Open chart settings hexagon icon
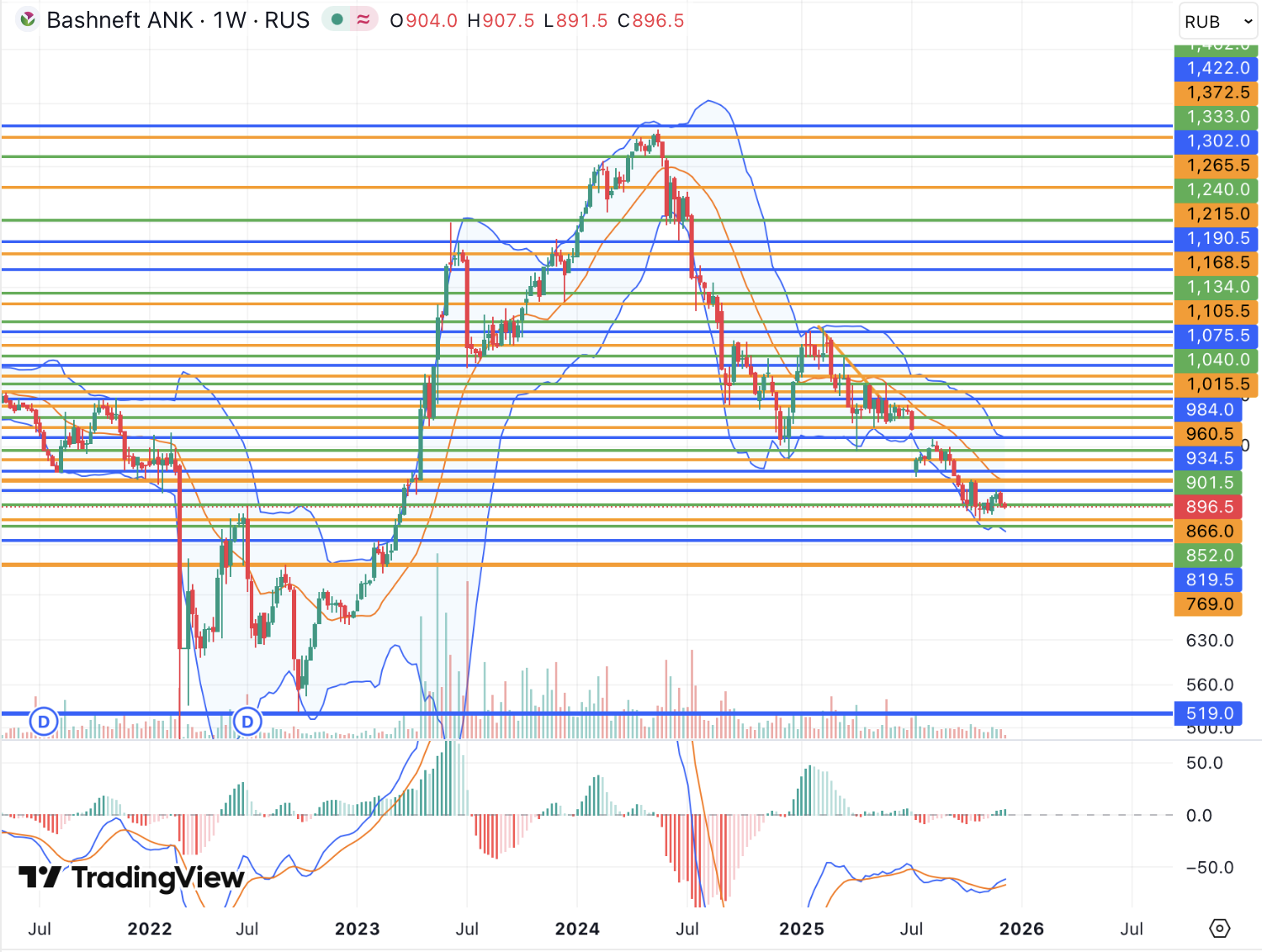The height and width of the screenshot is (952, 1262). point(1219,928)
